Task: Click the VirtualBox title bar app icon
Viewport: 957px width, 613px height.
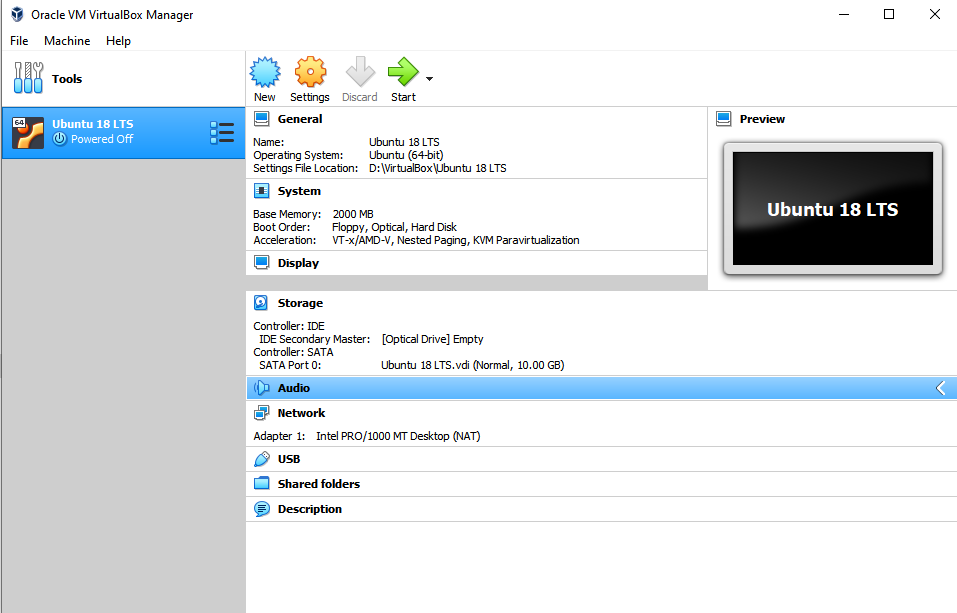Action: [x=17, y=14]
